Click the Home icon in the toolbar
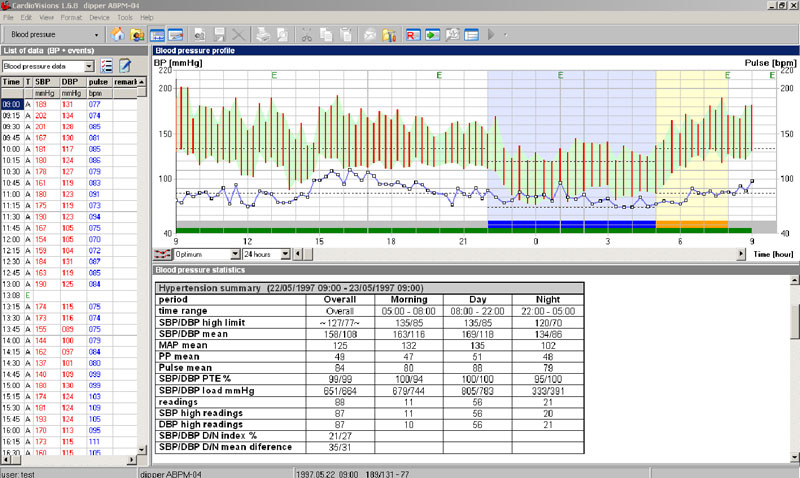Image resolution: width=800 pixels, height=478 pixels. tap(118, 35)
